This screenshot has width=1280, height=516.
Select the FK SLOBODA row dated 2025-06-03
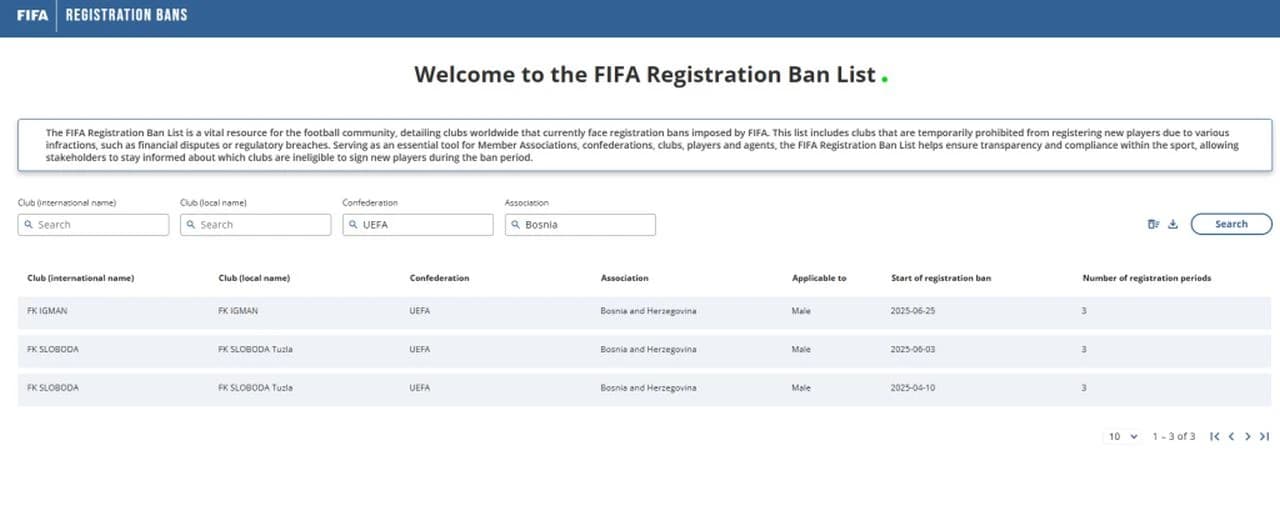coord(644,349)
